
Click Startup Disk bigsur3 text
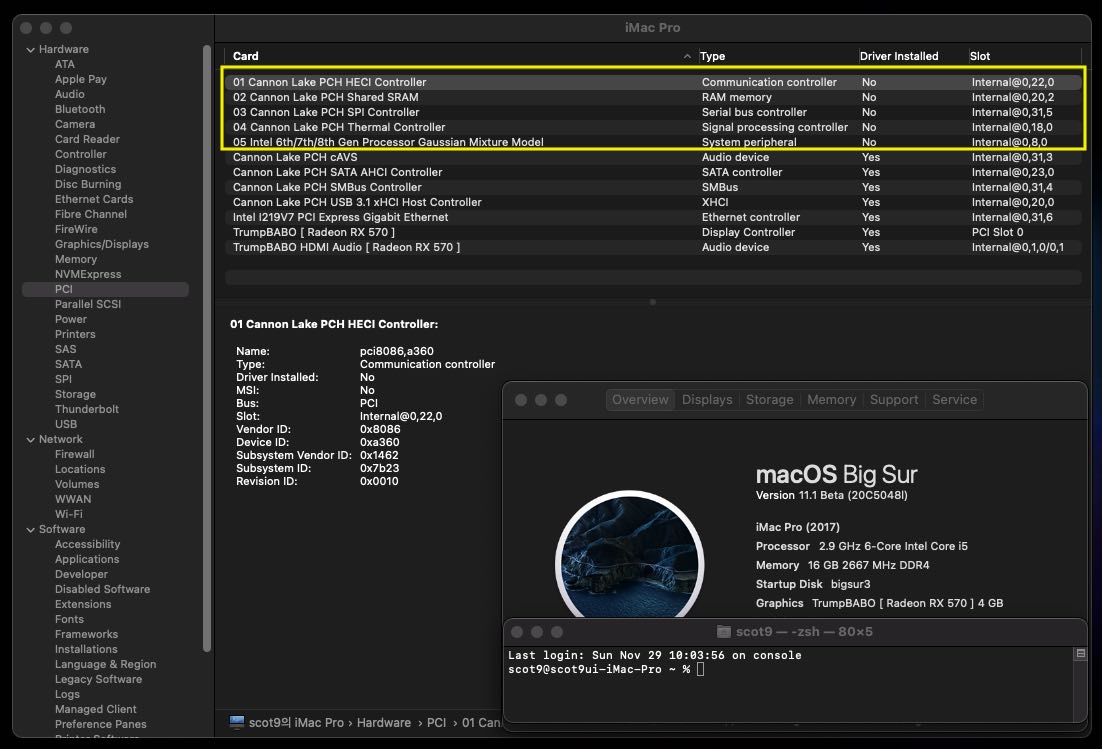[813, 585]
